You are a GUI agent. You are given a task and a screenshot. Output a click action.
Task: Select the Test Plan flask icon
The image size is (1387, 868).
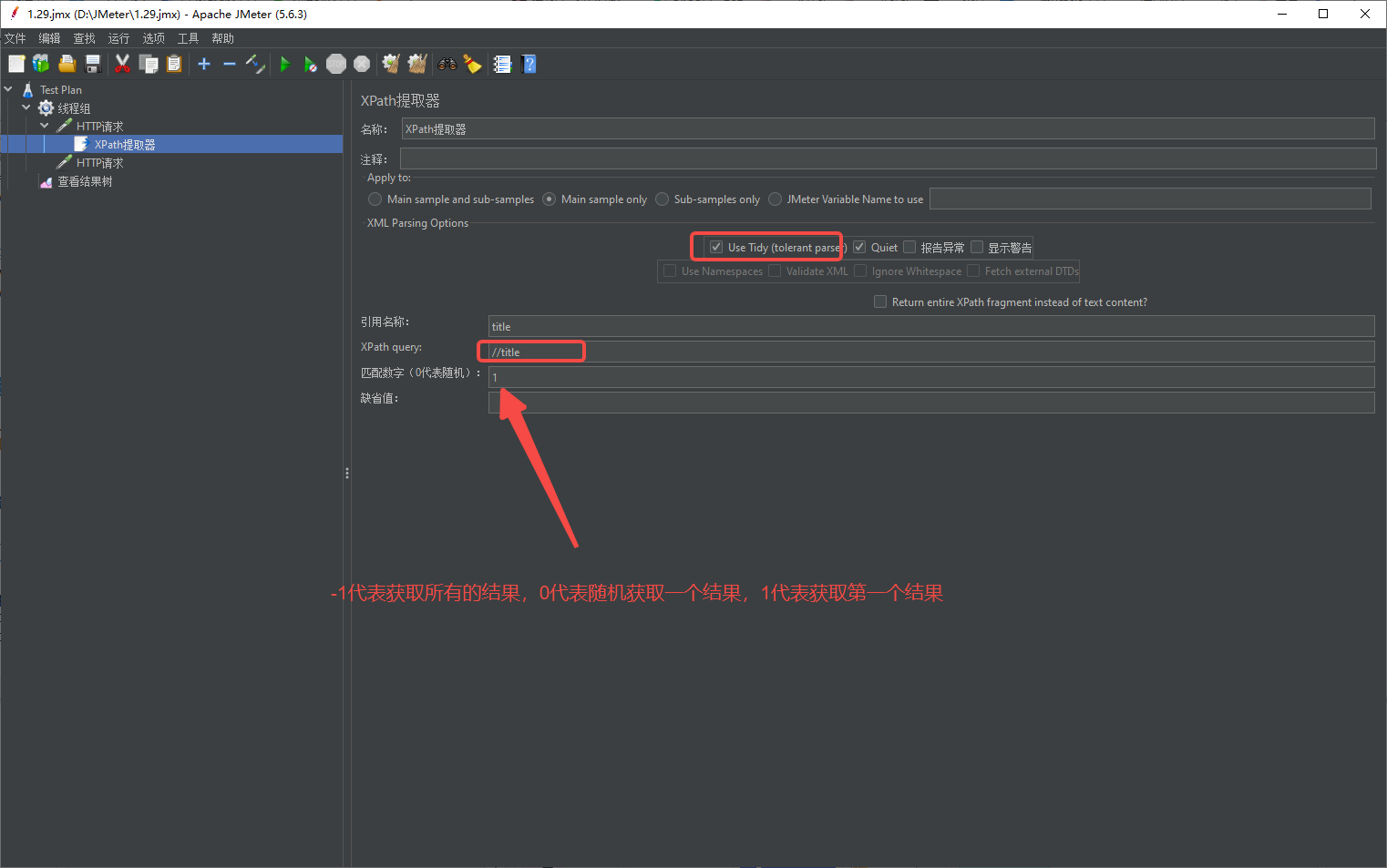[28, 89]
